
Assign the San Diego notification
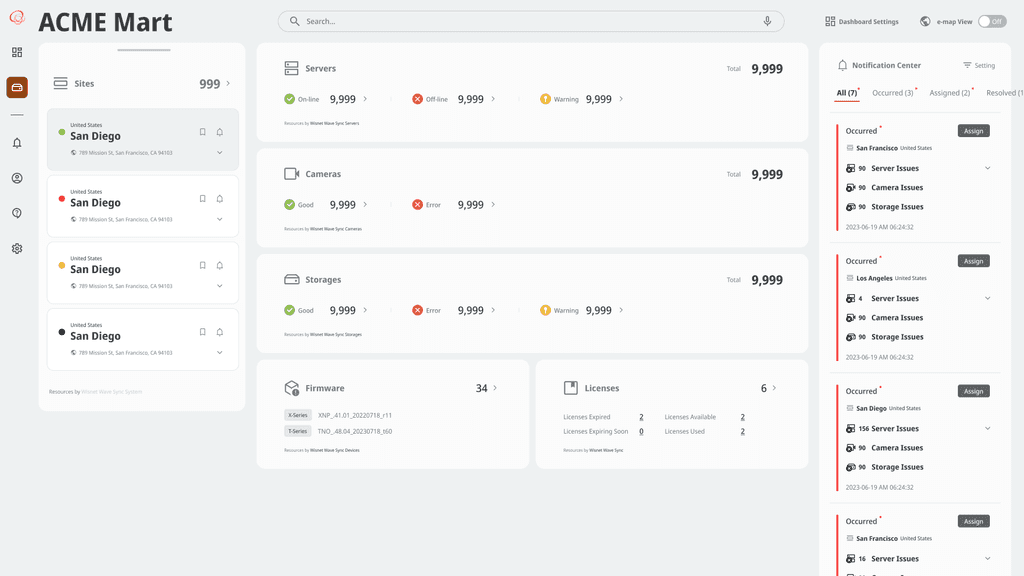coord(974,391)
